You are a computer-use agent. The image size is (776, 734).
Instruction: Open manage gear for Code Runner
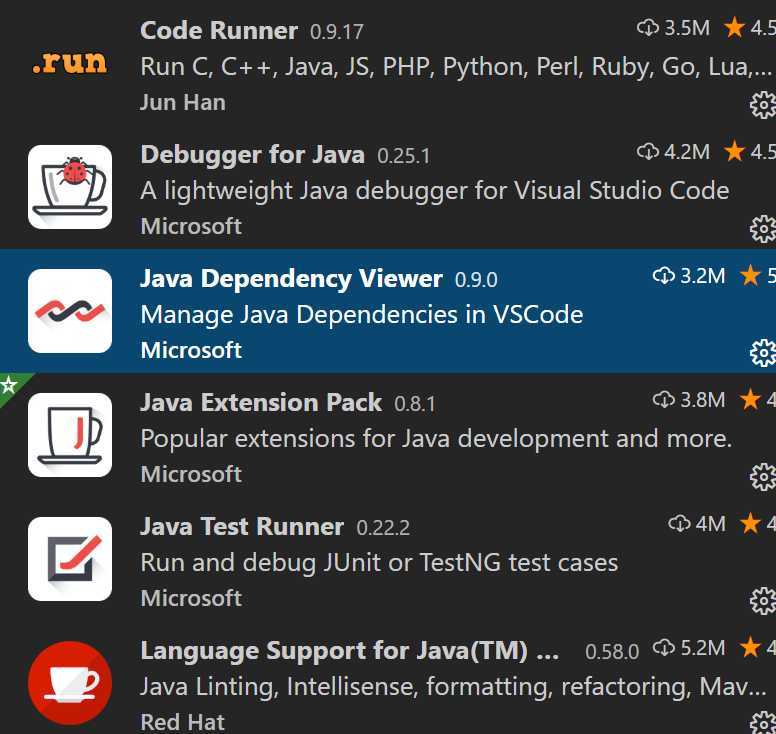(x=763, y=105)
